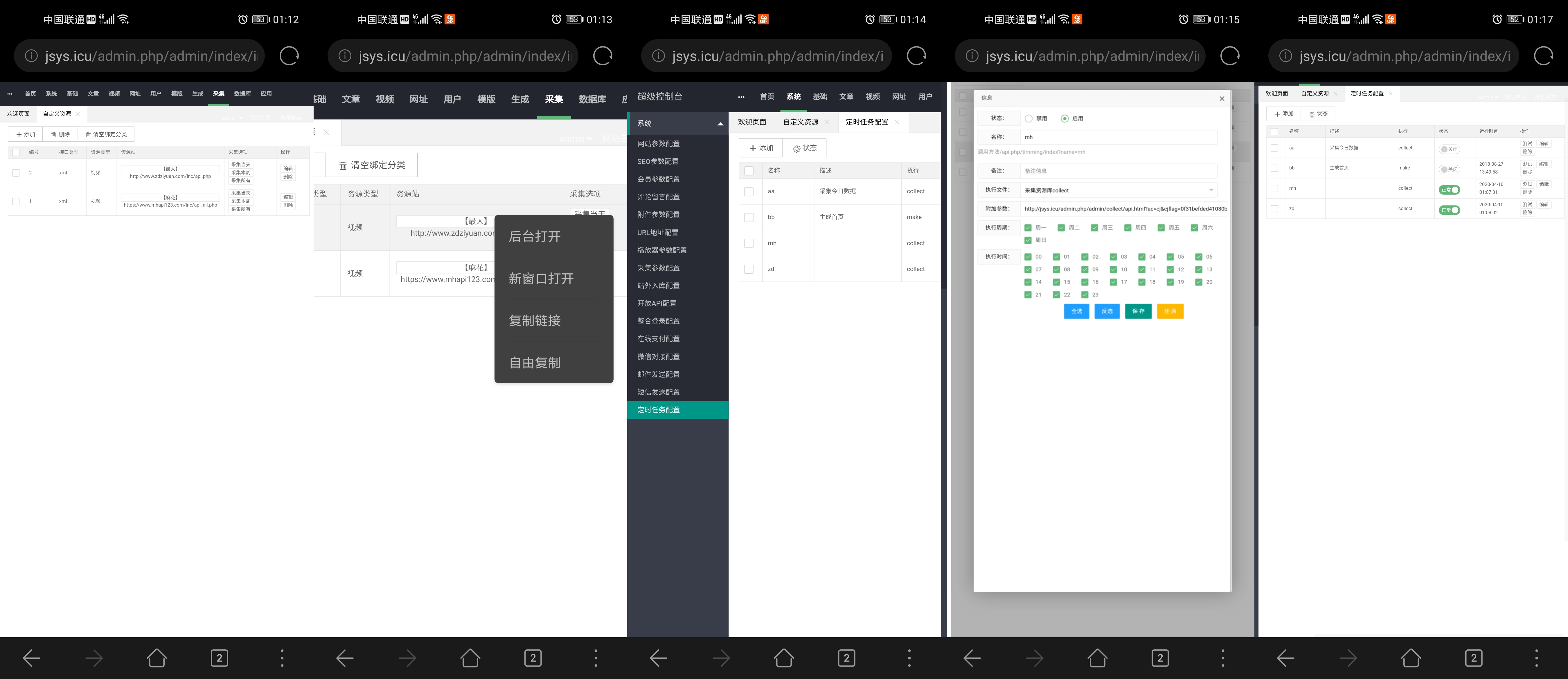Switch to 欢迎页面 tab in 01:12 screen

pyautogui.click(x=18, y=114)
